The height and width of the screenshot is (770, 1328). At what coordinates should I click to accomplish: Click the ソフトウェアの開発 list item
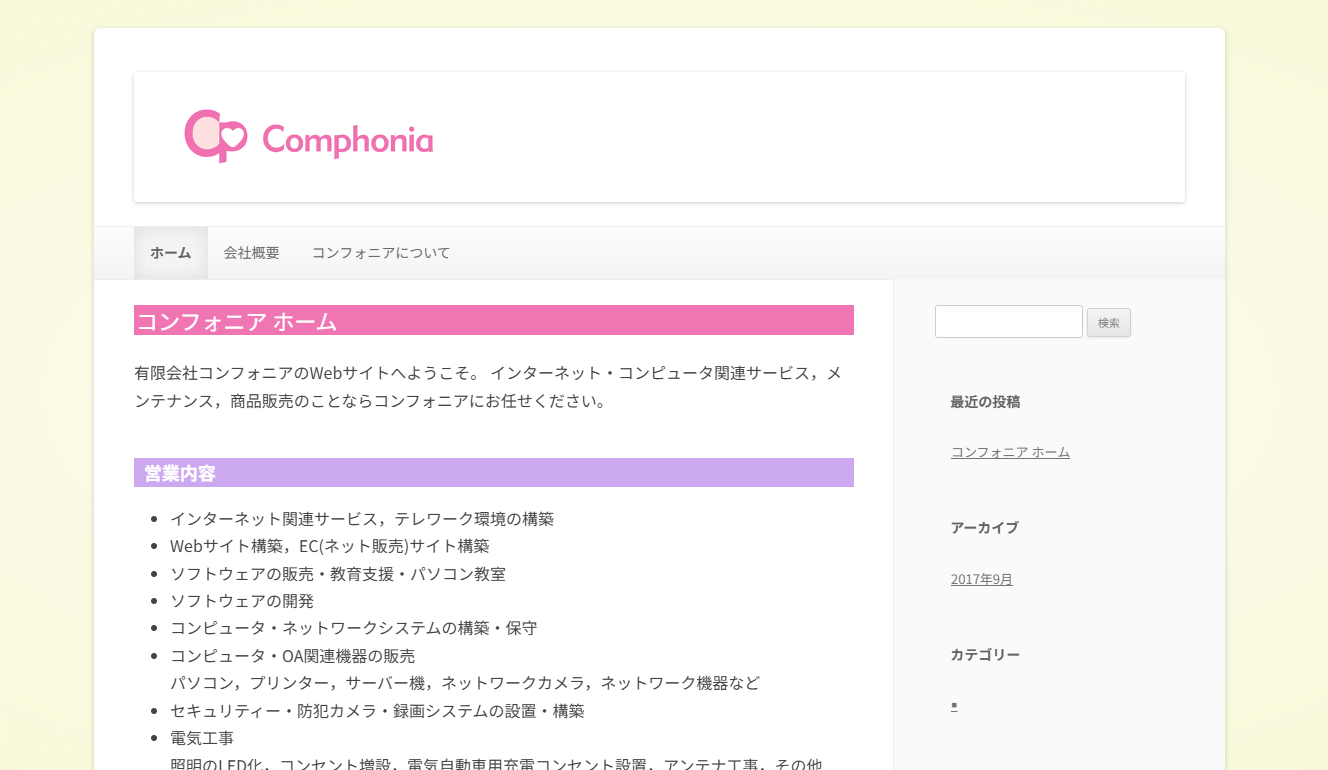click(242, 601)
